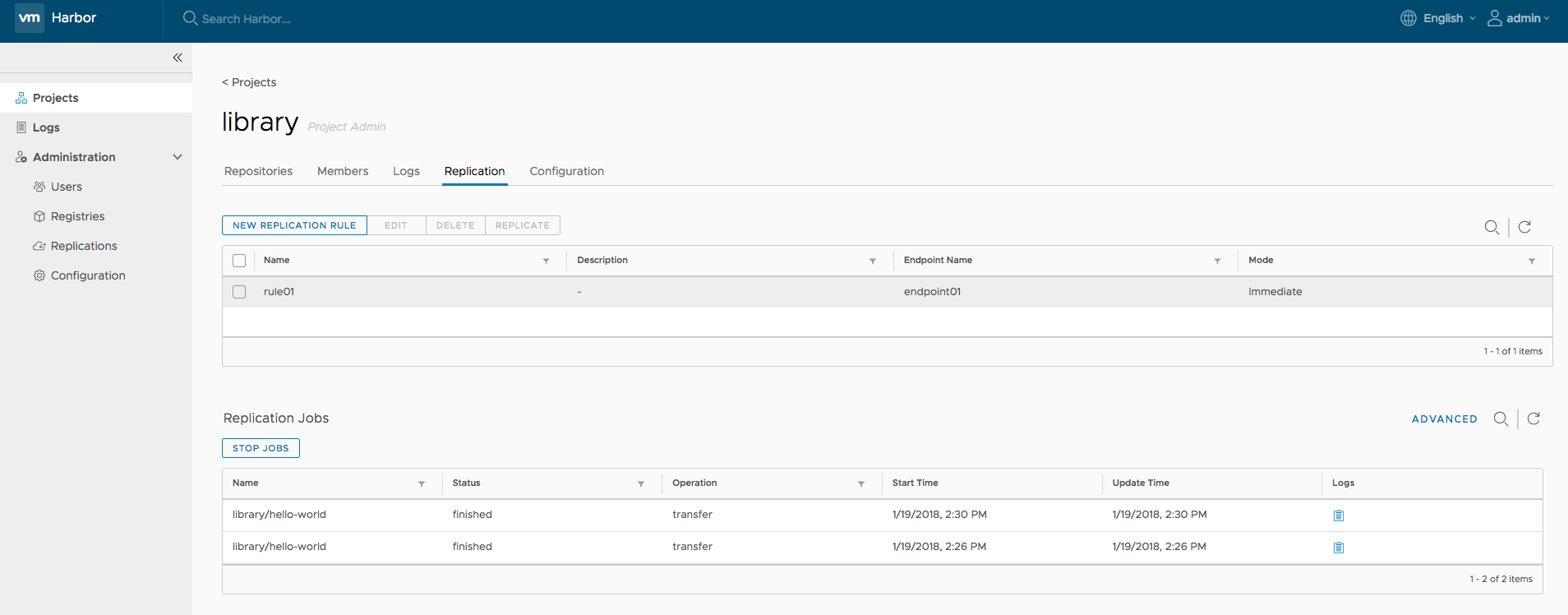1568x615 pixels.
Task: Open log for the 2:26 PM job
Action: [1339, 548]
